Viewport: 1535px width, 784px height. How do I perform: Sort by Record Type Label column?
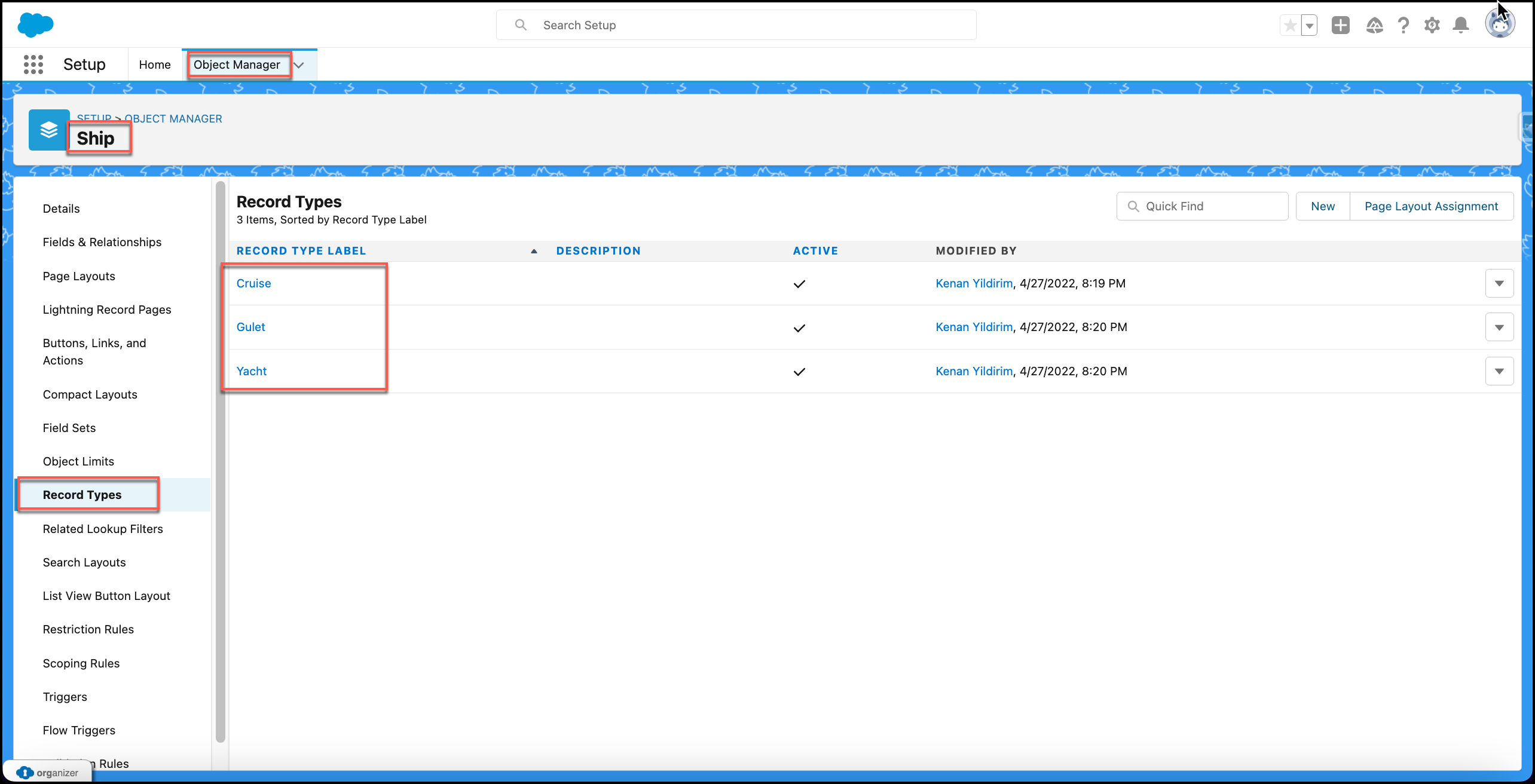(x=301, y=251)
